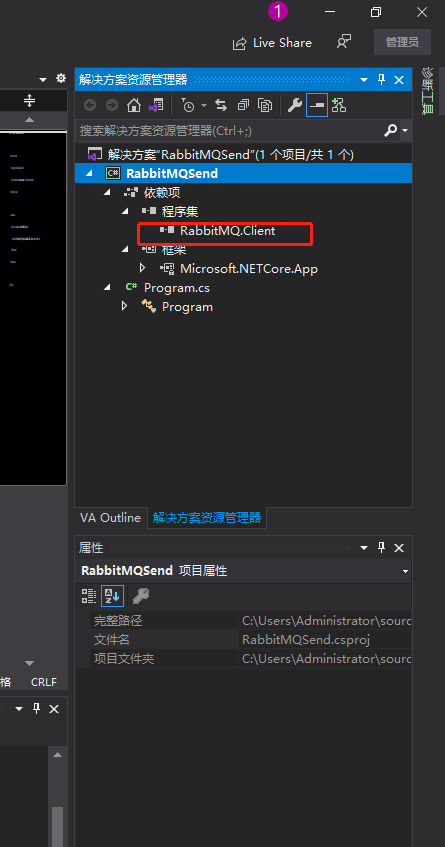
Task: Open the pending changes filter clock icon
Action: [188, 105]
